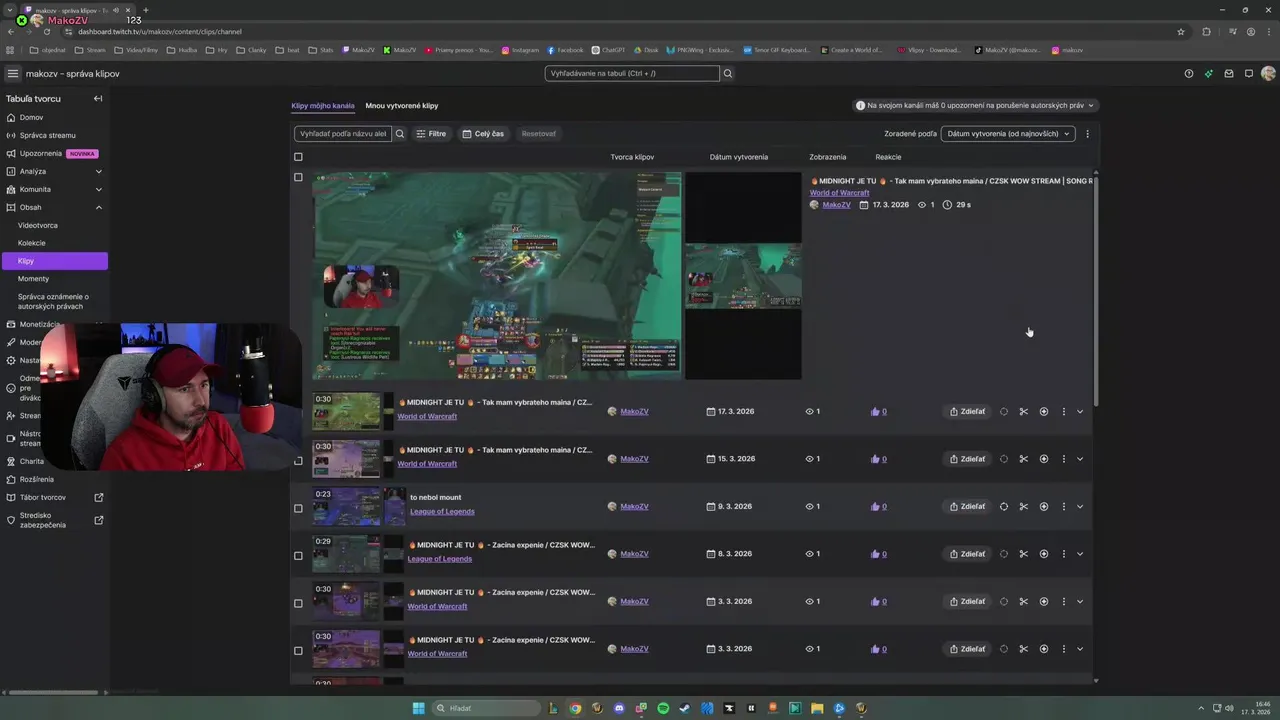Tick checkbox of the 15. 3. 2026 clip
Image resolution: width=1280 pixels, height=720 pixels.
pos(298,460)
